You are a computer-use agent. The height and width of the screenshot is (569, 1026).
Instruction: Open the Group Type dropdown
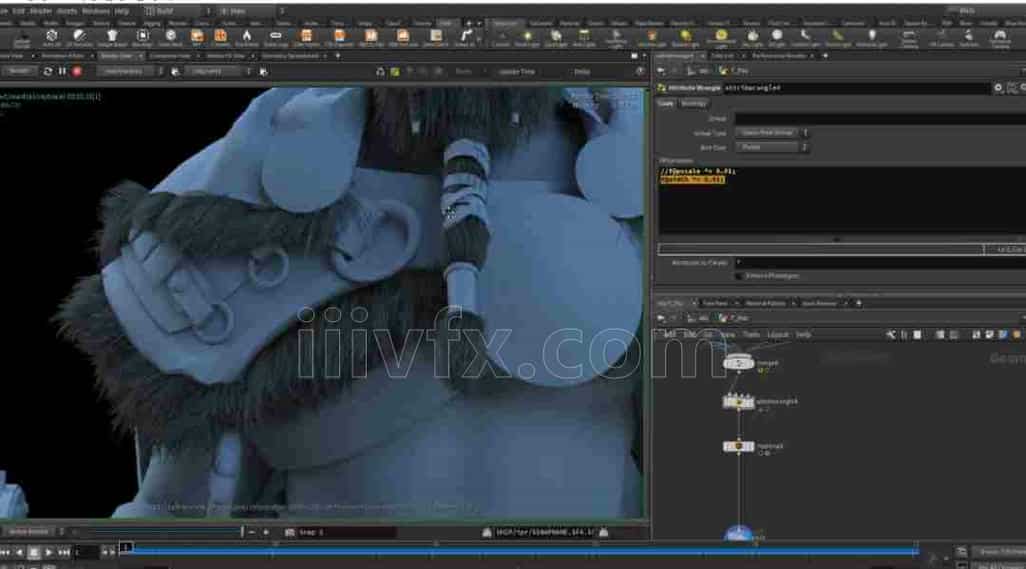tap(771, 133)
